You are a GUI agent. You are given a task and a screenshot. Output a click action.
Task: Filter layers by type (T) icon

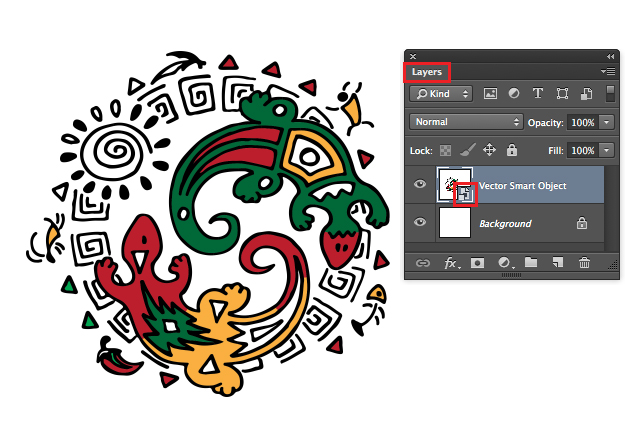pos(538,94)
